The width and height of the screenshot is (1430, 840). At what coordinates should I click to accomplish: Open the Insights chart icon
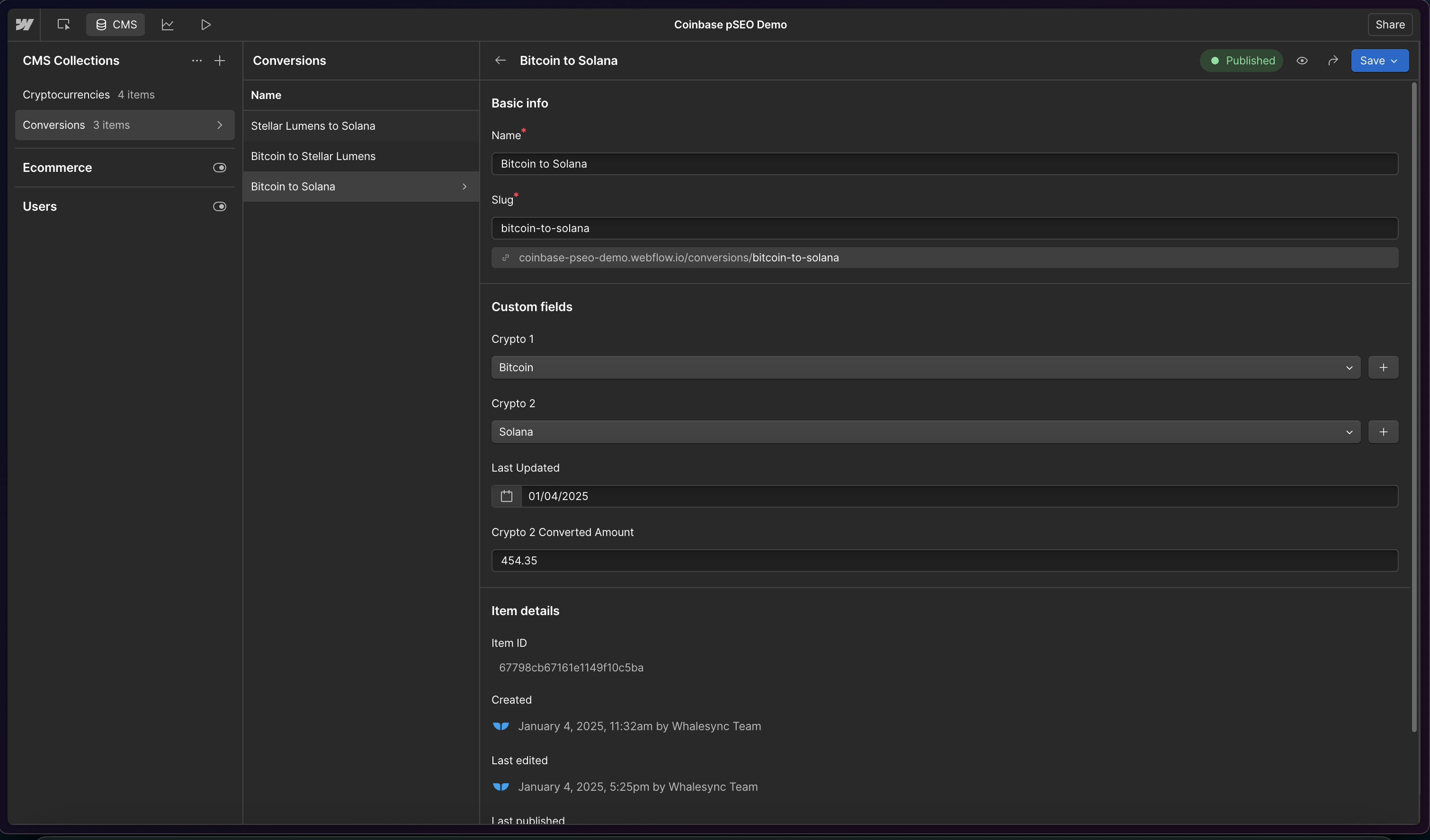pyautogui.click(x=168, y=25)
